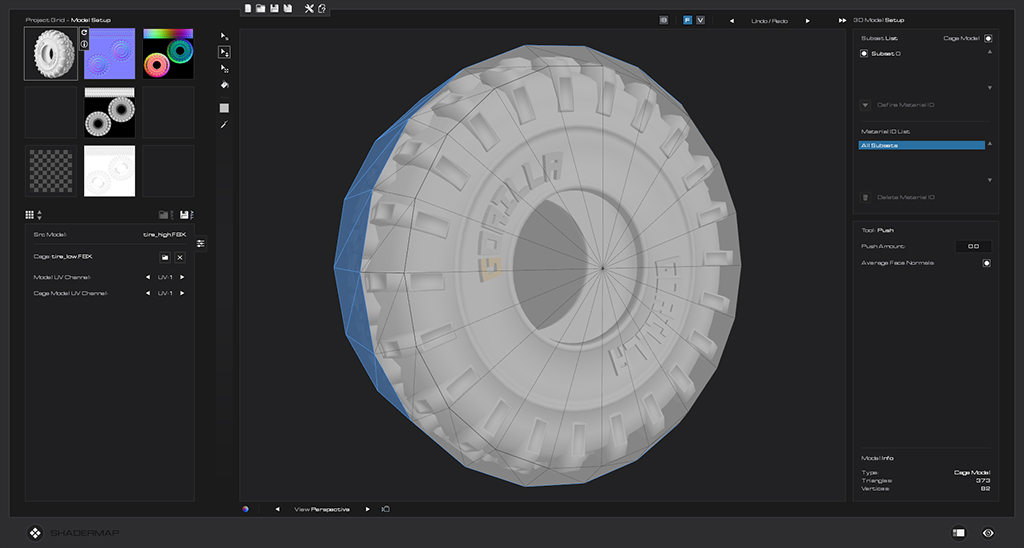Image resolution: width=1024 pixels, height=548 pixels.
Task: Click the Define Material ID button
Action: tap(865, 105)
